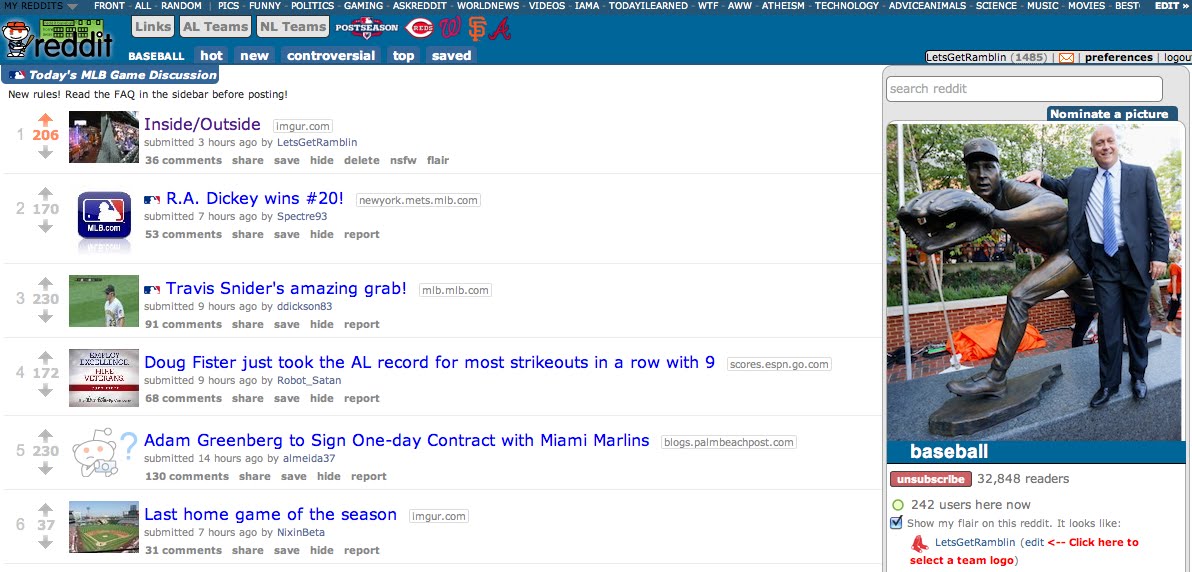Switch to the new tab
Screen dimensions: 1192x572
pos(255,56)
